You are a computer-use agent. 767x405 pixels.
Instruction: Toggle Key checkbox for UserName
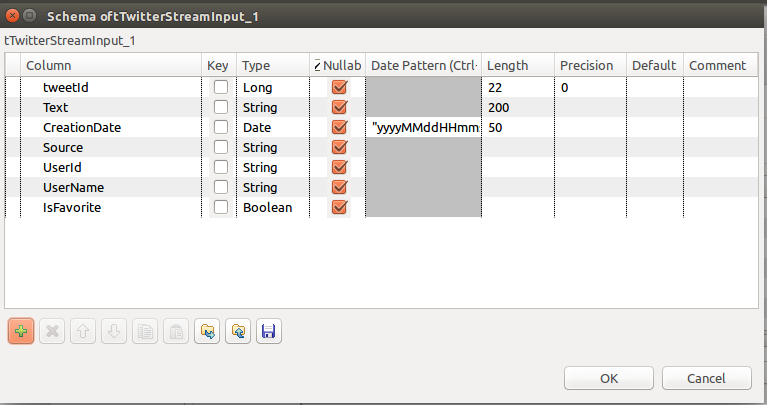tap(221, 187)
